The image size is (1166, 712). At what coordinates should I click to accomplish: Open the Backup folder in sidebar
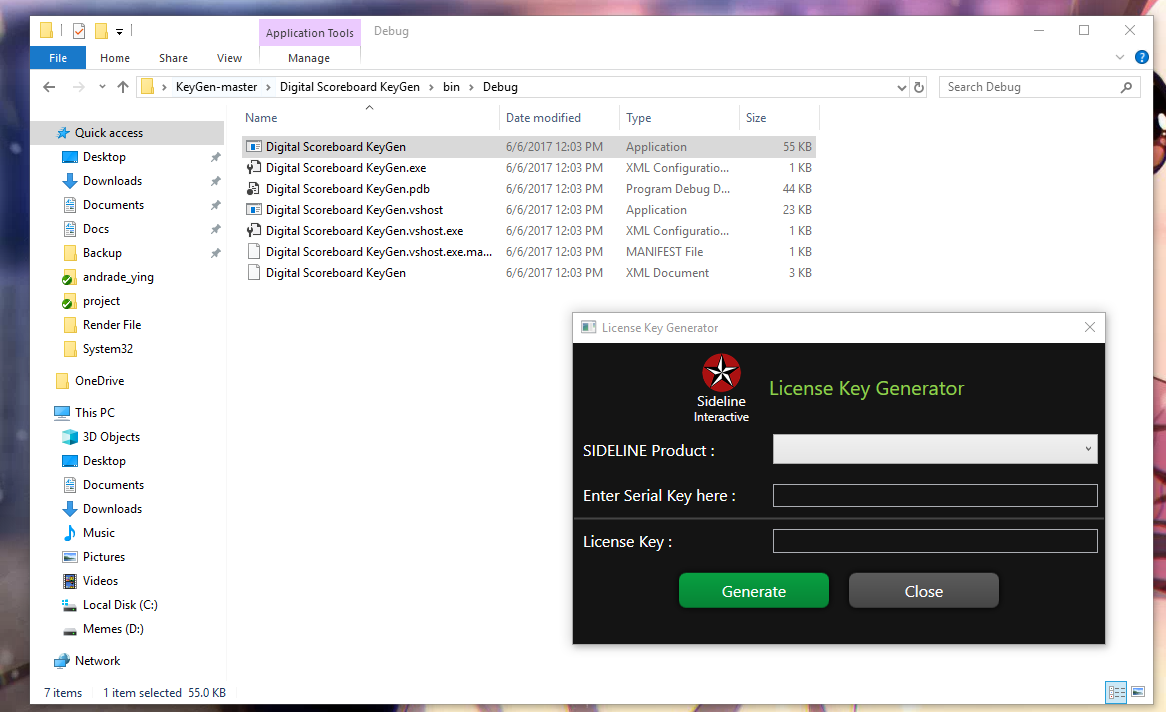click(102, 253)
